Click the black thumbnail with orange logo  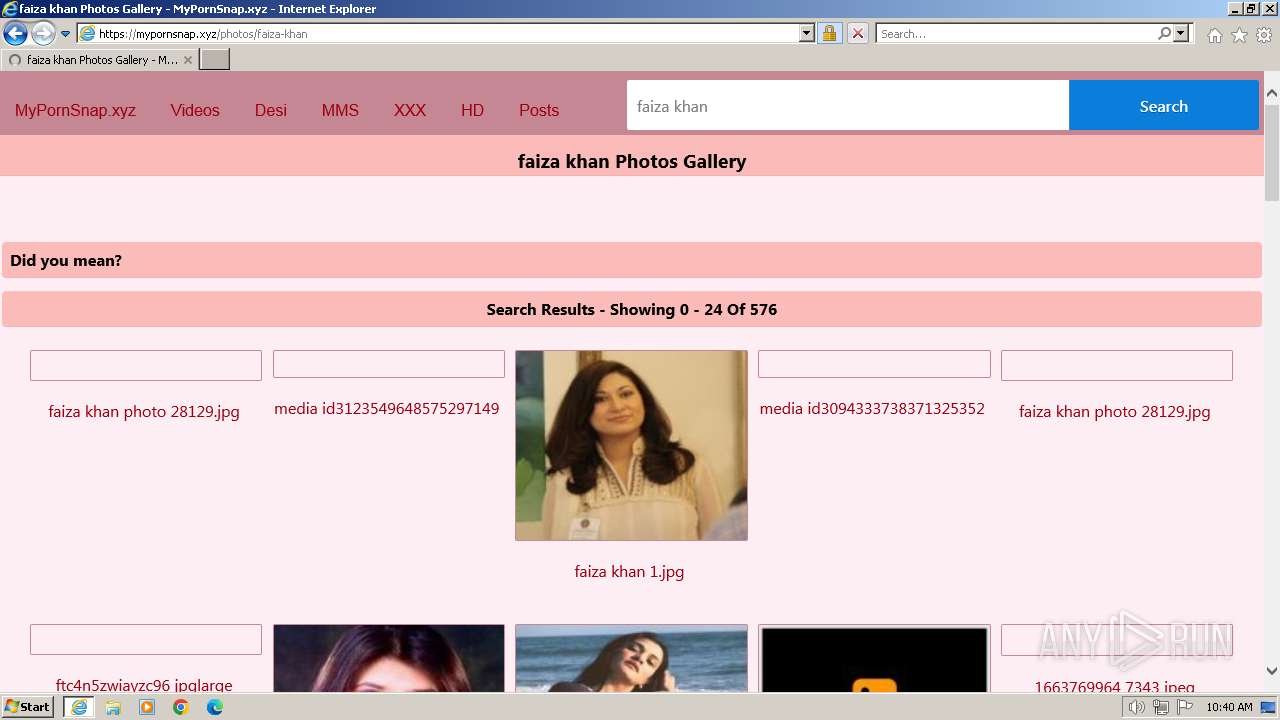874,658
